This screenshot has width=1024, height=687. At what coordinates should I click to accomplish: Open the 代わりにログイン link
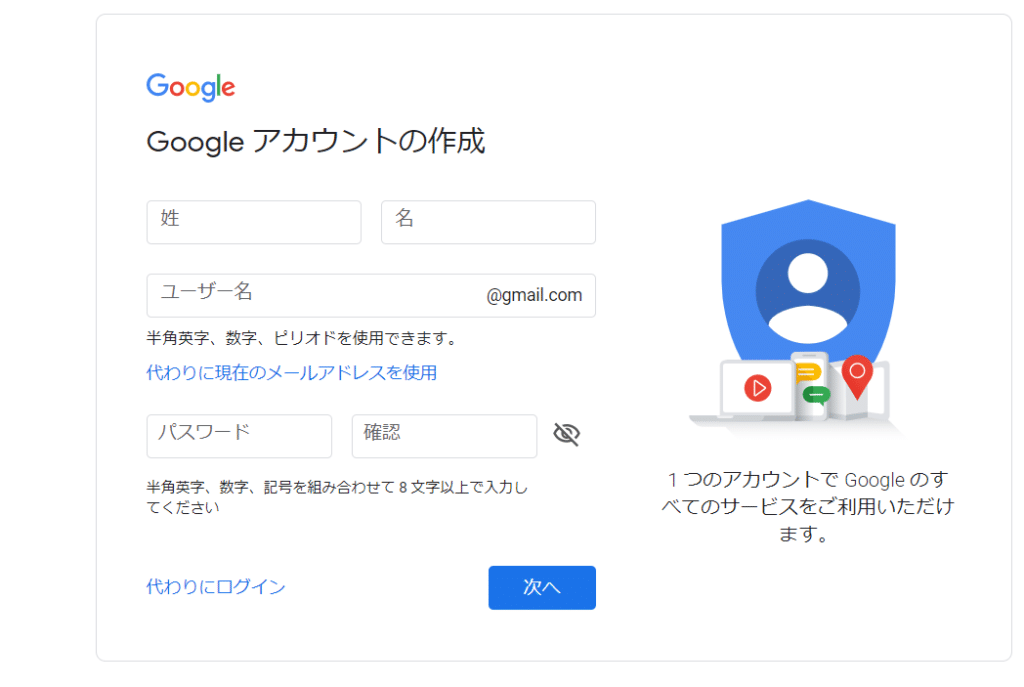point(216,586)
